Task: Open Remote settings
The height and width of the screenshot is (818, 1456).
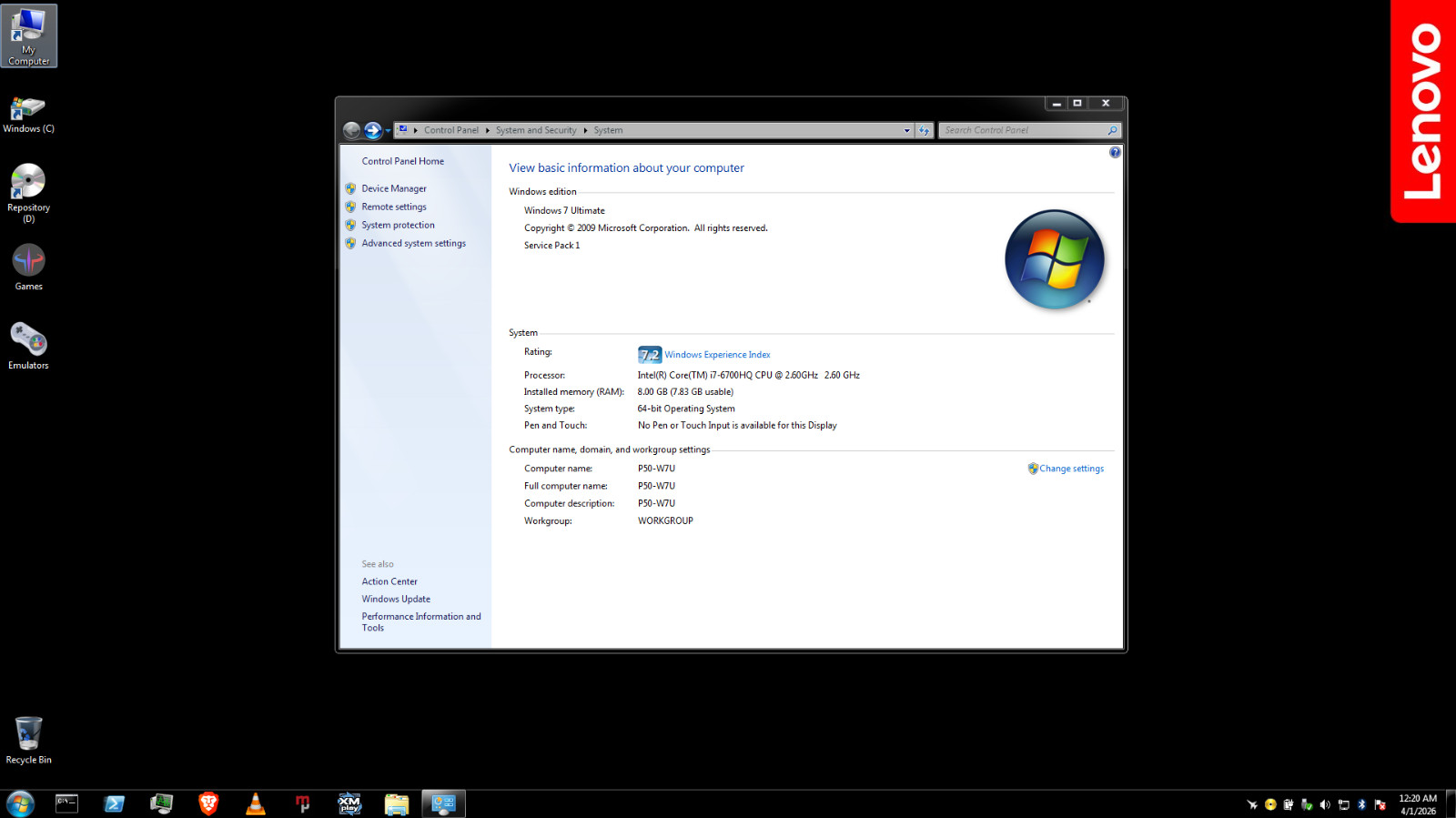Action: click(x=394, y=207)
